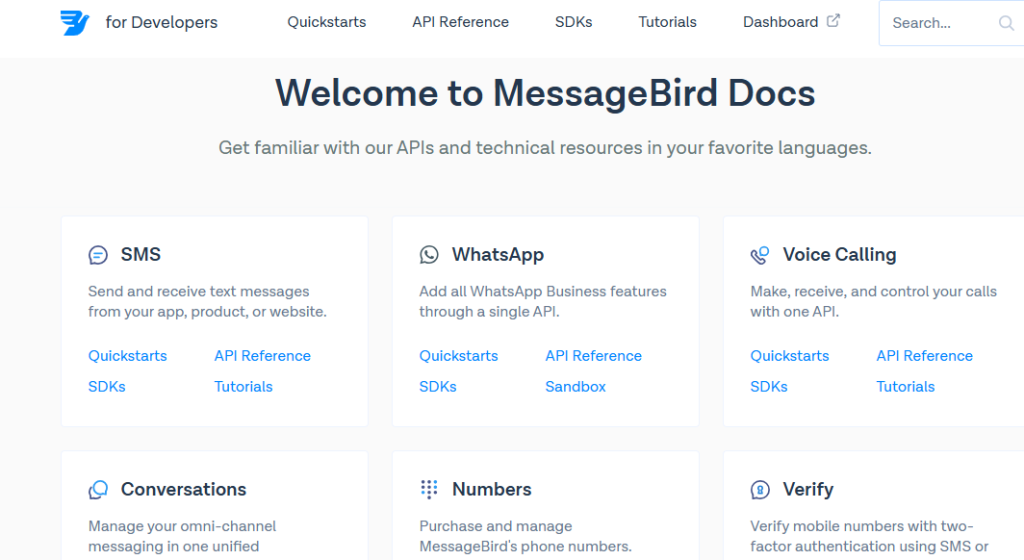This screenshot has height=560, width=1024.
Task: Open Voice Calling SDKs link
Action: 769,386
